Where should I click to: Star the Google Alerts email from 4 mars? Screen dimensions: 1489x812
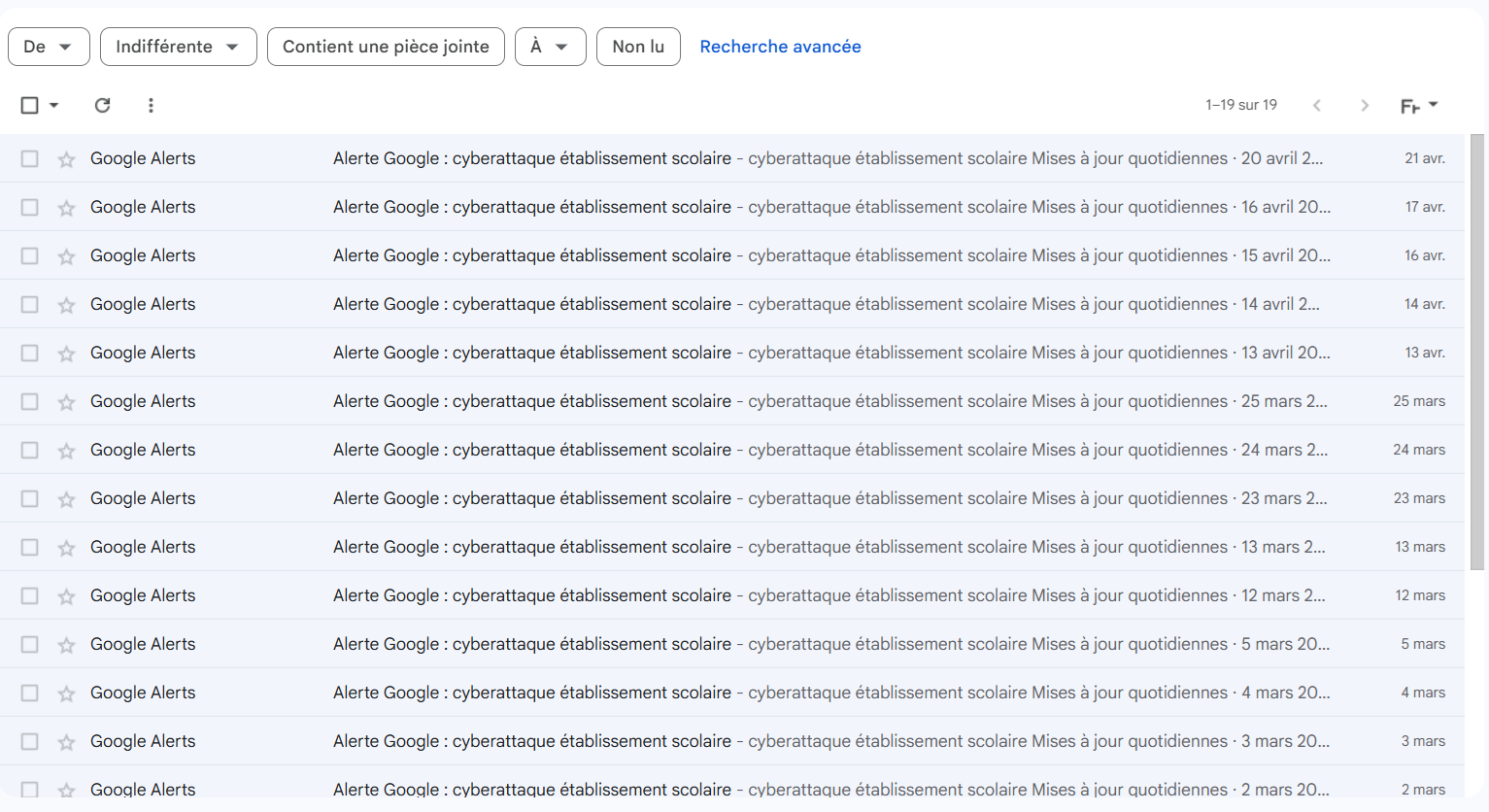click(66, 694)
